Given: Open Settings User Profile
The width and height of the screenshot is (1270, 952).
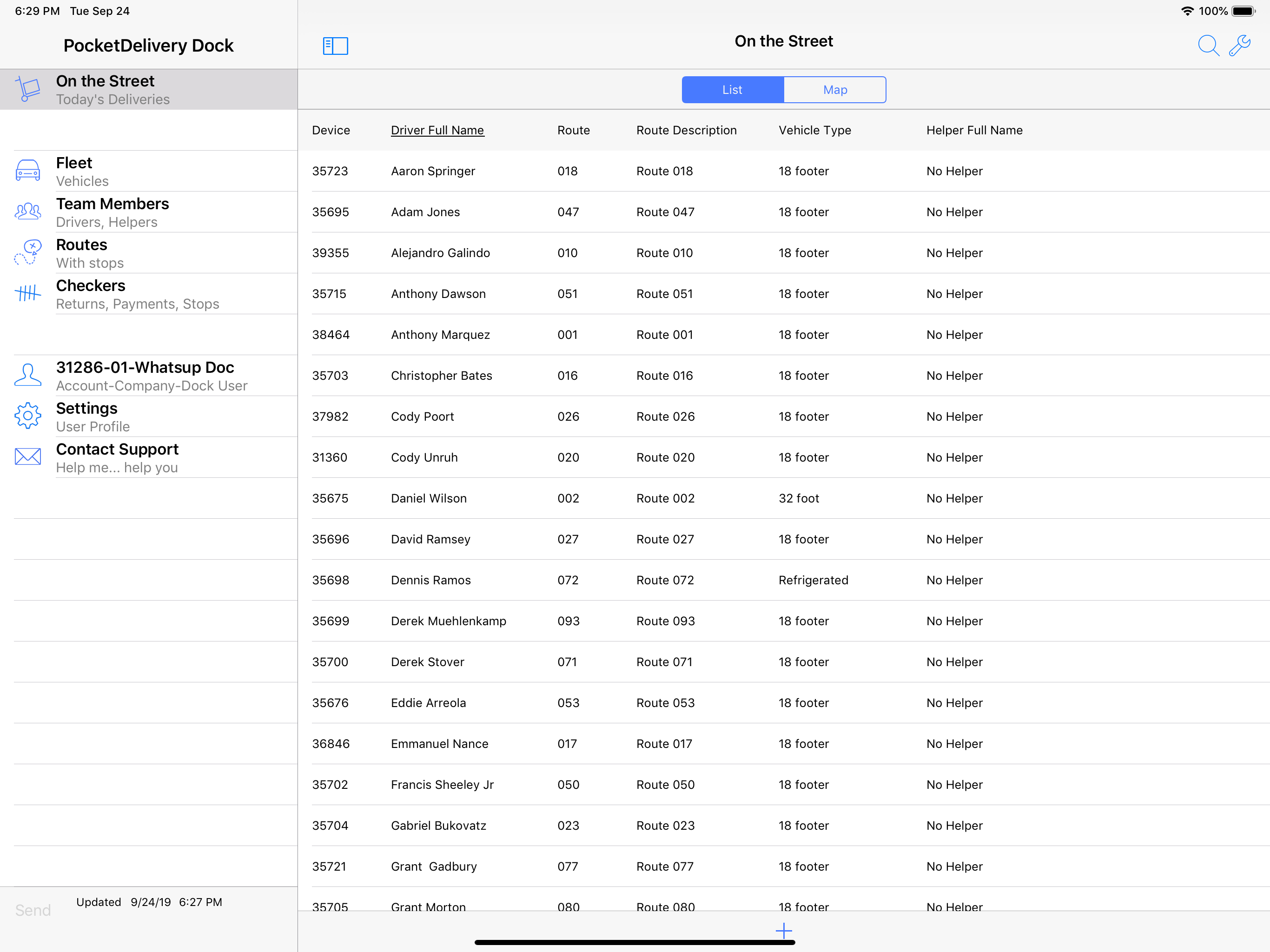Looking at the screenshot, I should pos(149,416).
